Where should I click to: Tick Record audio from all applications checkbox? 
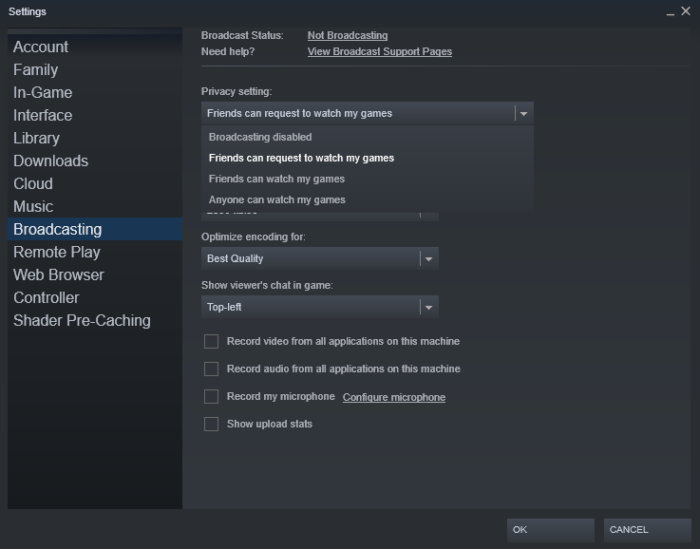(x=211, y=369)
